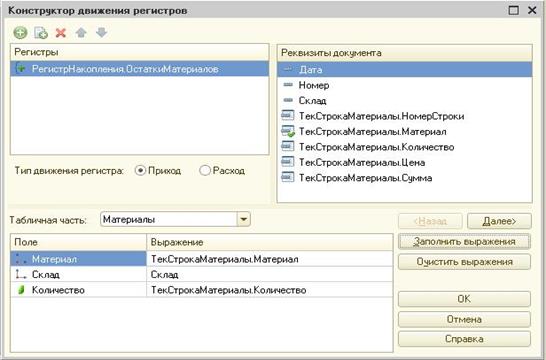Click the attribute icon next to Склад requisite
546x360 pixels.
pos(288,100)
